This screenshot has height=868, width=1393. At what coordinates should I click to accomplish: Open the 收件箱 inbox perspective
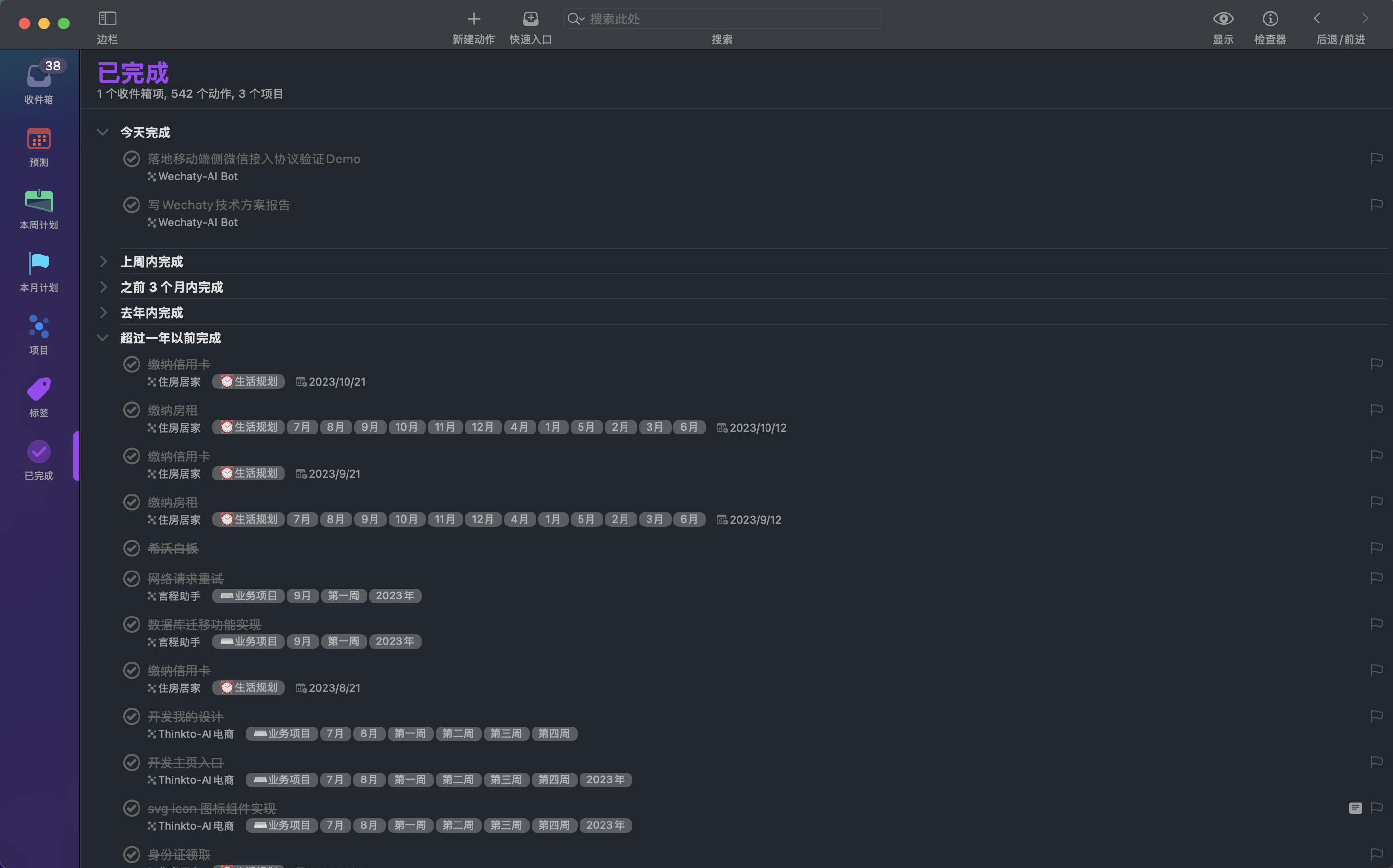(39, 82)
